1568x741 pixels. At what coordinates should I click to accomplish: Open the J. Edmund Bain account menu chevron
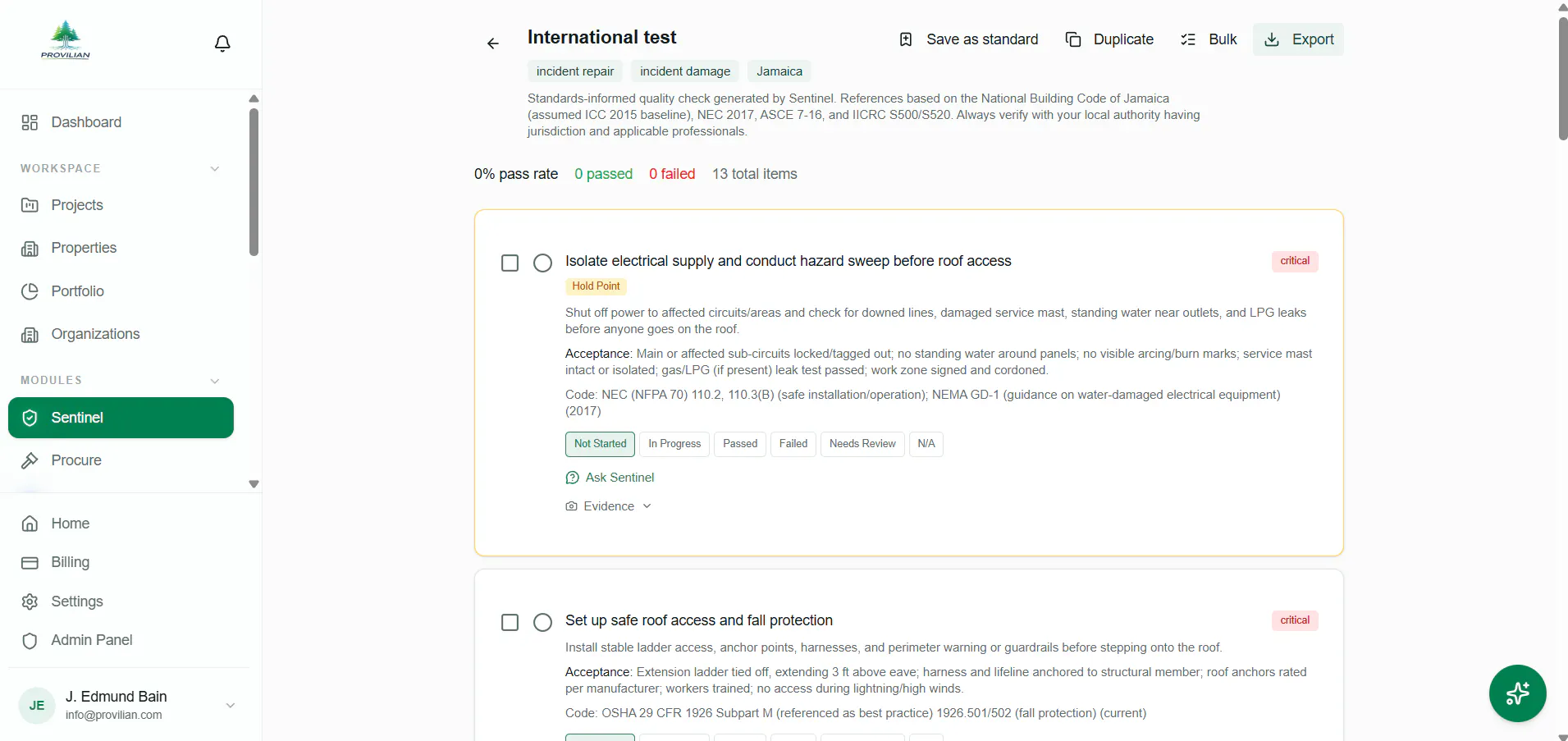pyautogui.click(x=231, y=706)
